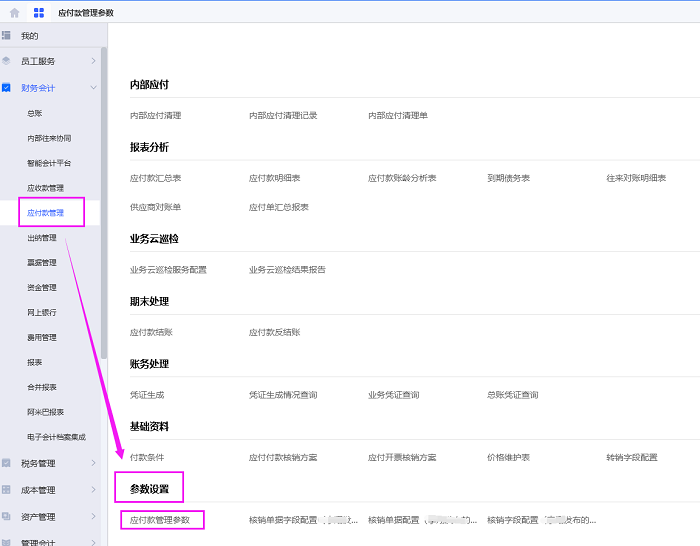Expand the 税务管理 chevron
Viewport: 700px width, 546px height.
93,463
